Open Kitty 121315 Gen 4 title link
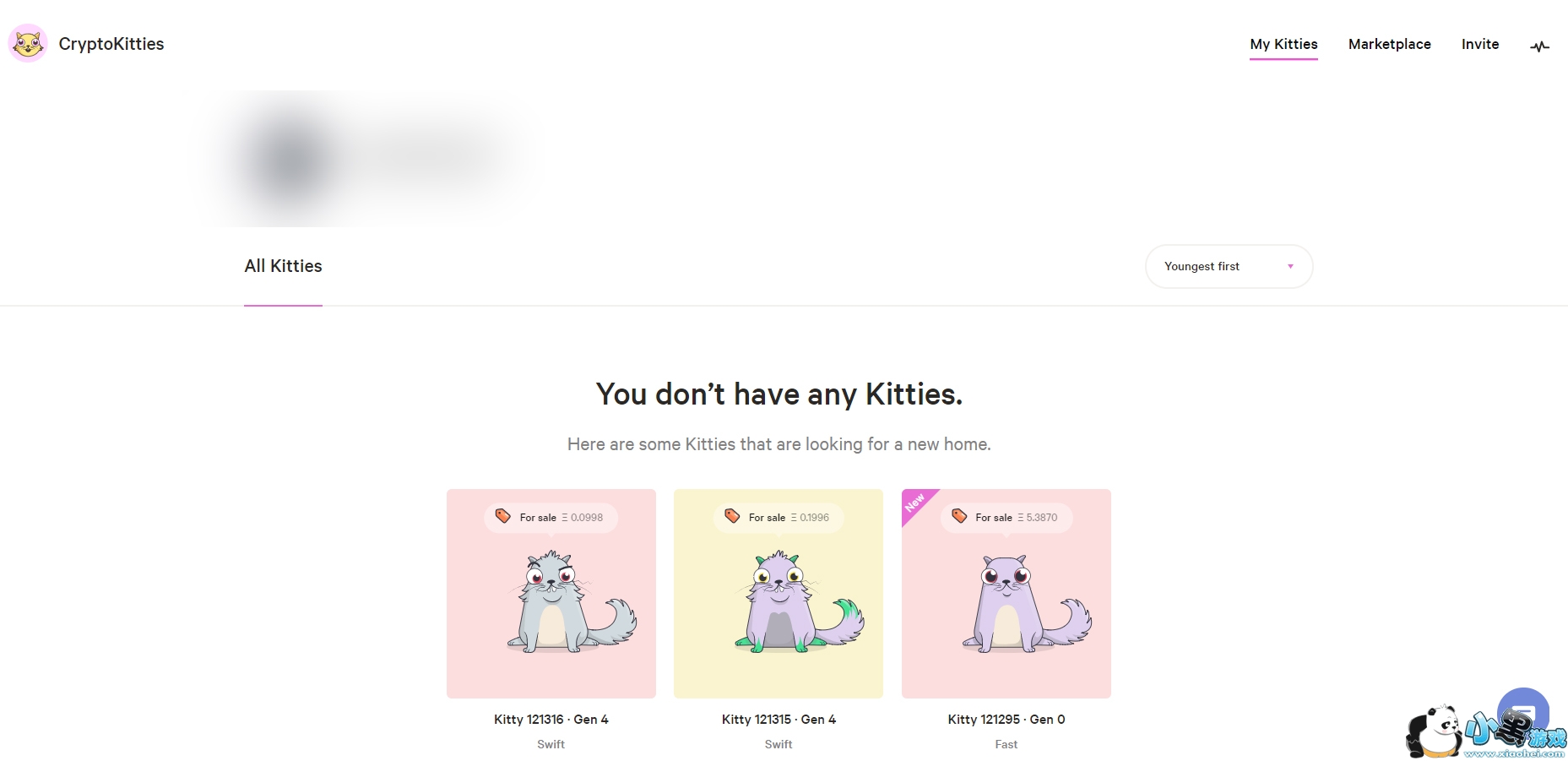 click(779, 720)
